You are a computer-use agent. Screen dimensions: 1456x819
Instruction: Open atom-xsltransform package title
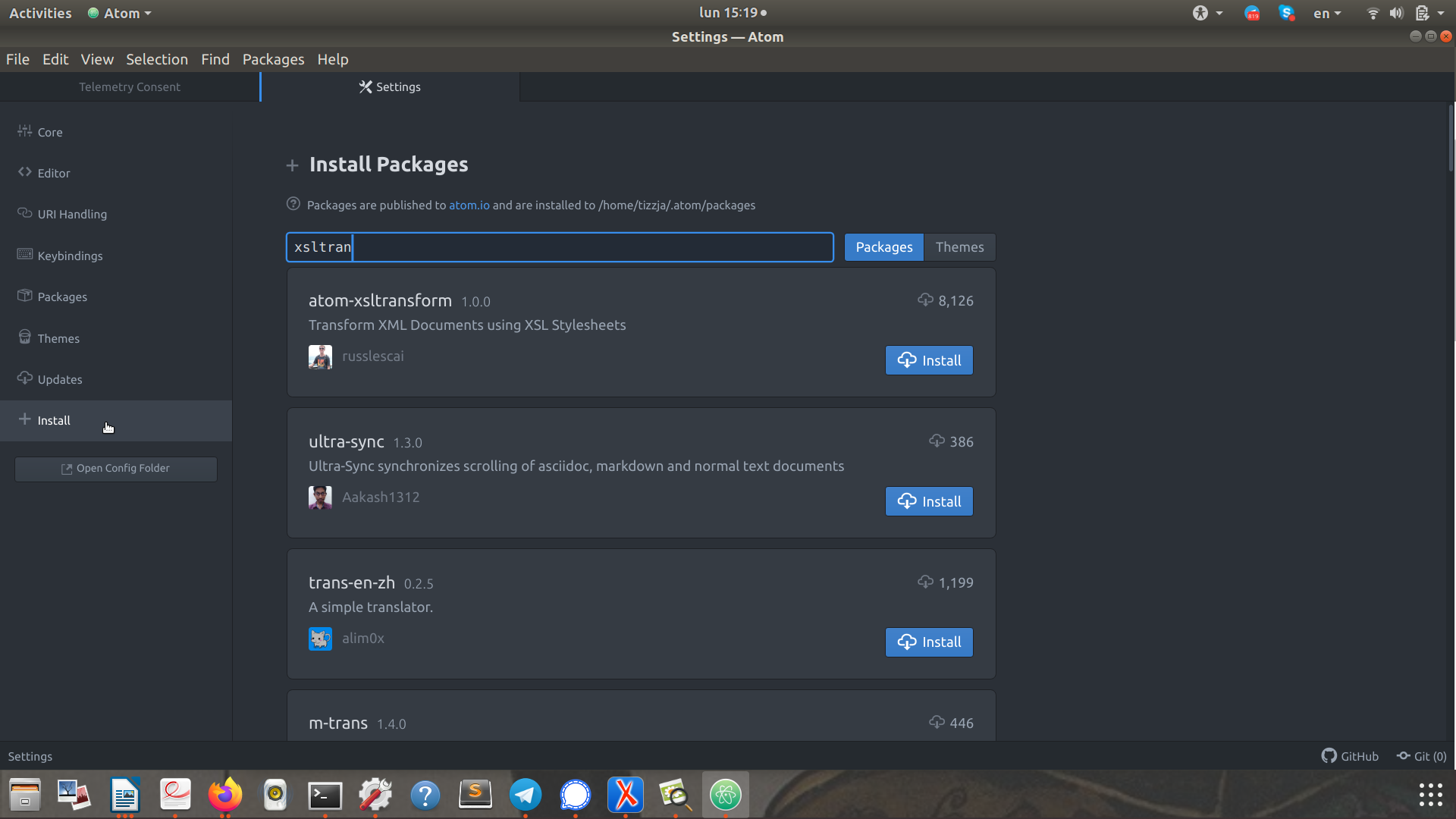tap(380, 300)
